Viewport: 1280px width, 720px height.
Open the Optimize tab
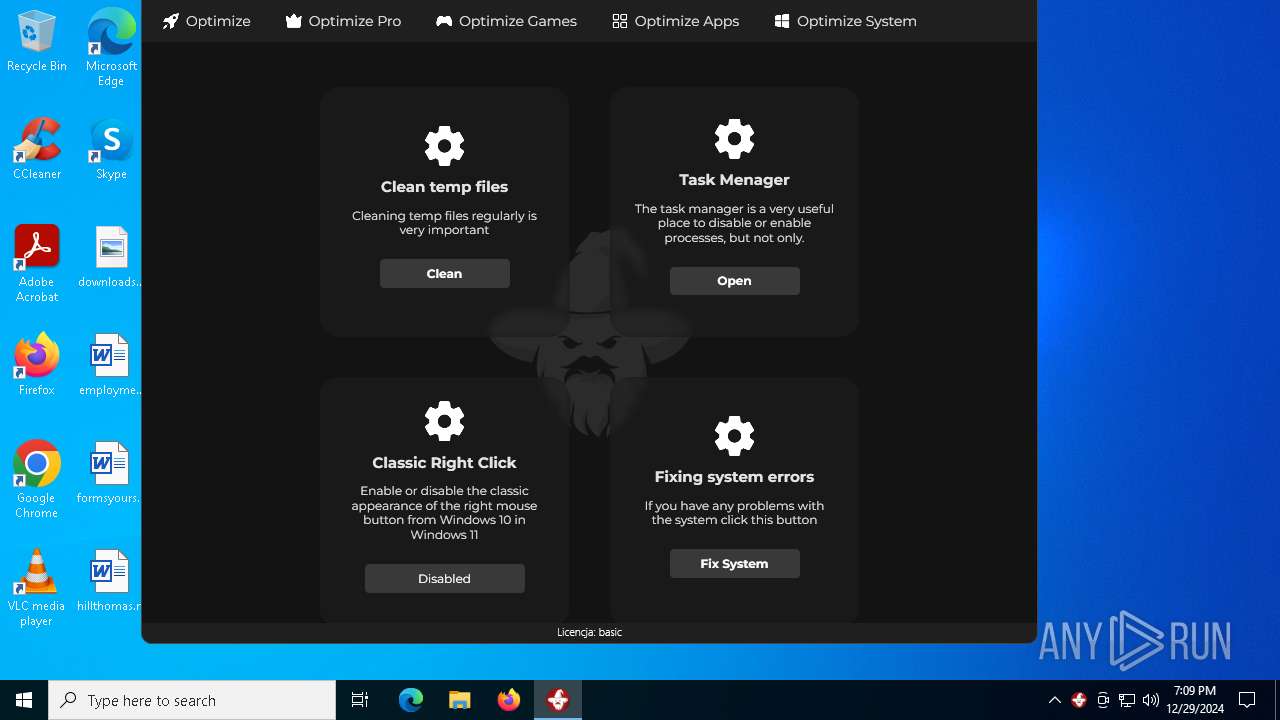pos(206,21)
